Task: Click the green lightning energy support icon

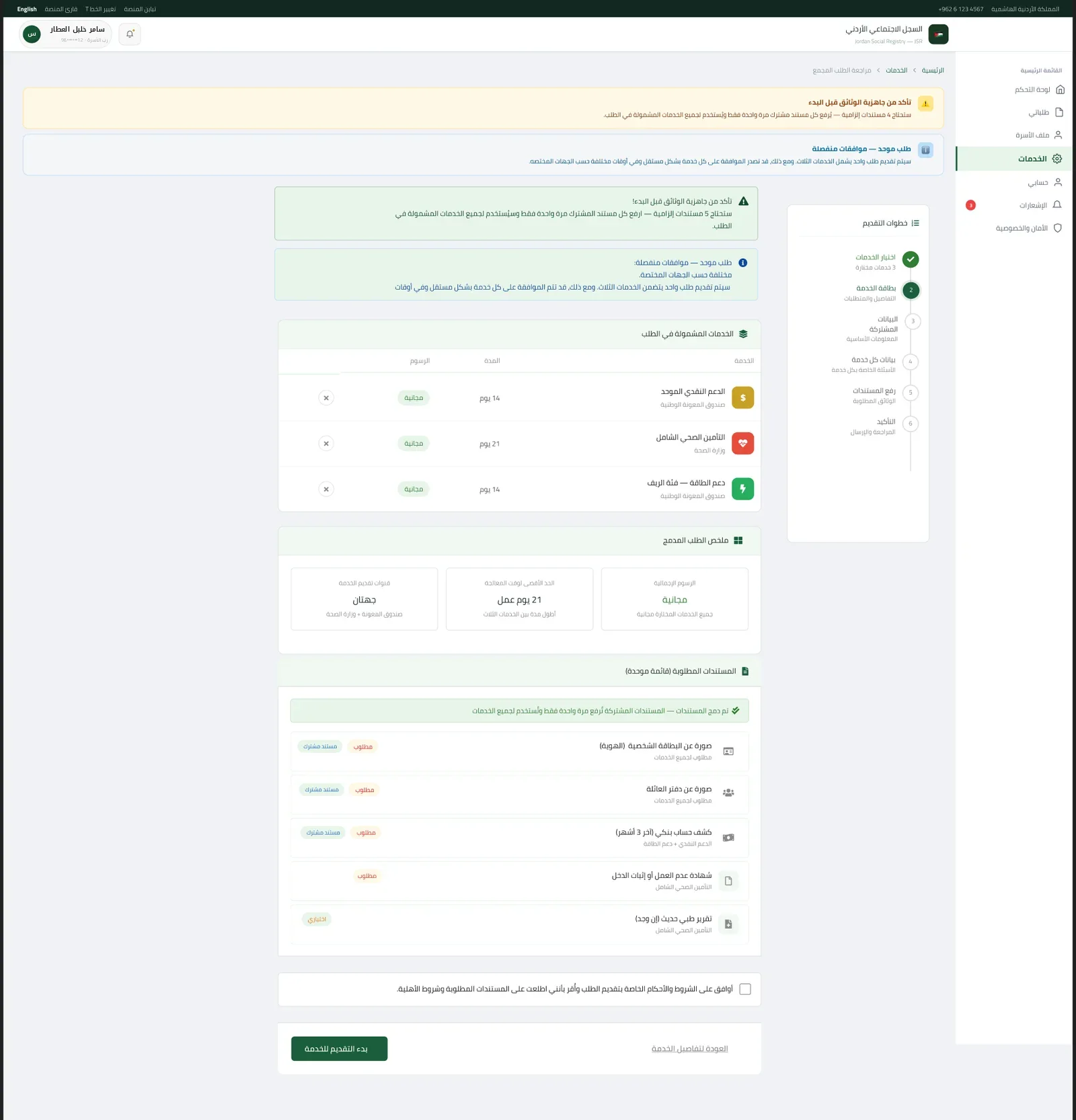Action: [x=743, y=489]
